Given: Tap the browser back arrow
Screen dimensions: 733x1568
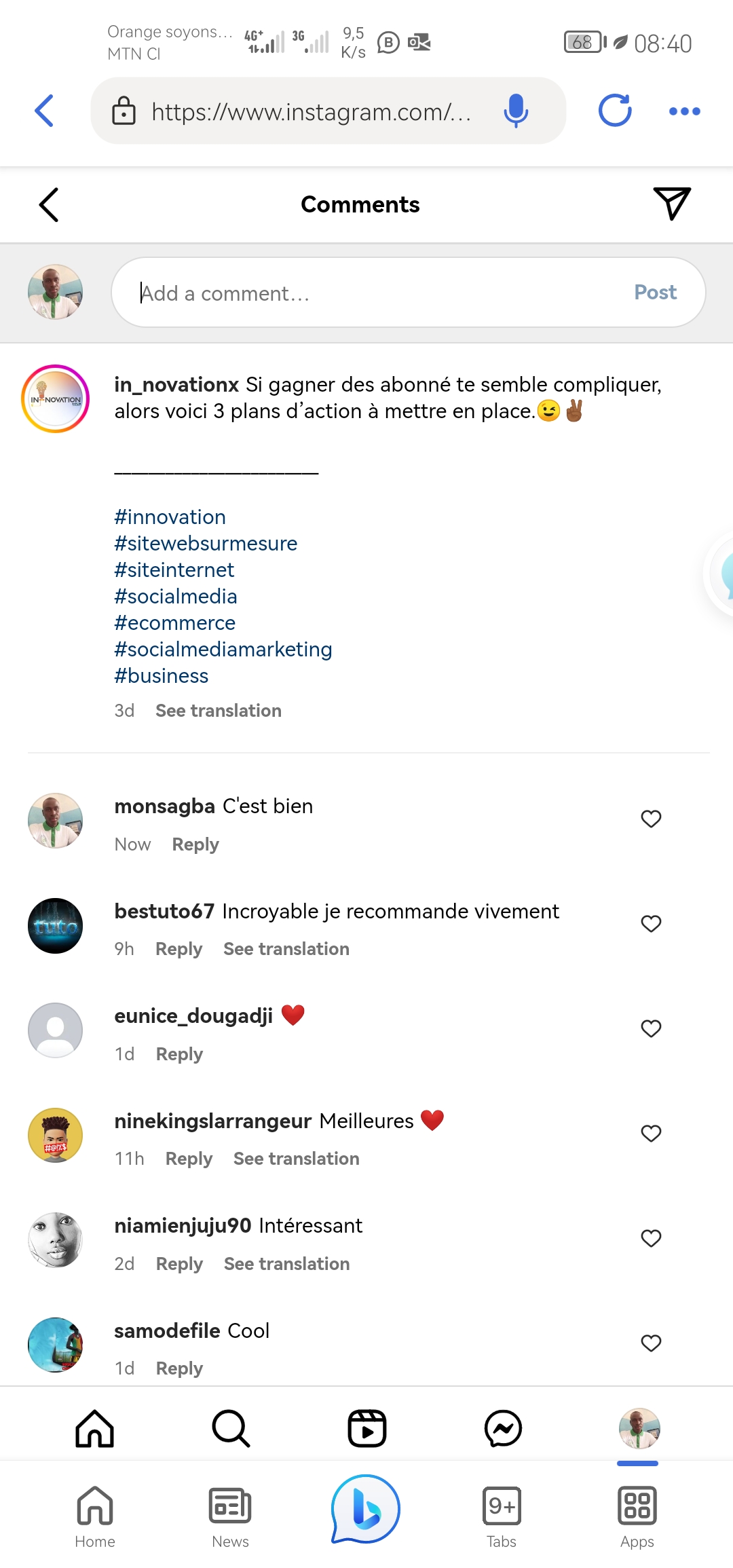Looking at the screenshot, I should tap(45, 111).
